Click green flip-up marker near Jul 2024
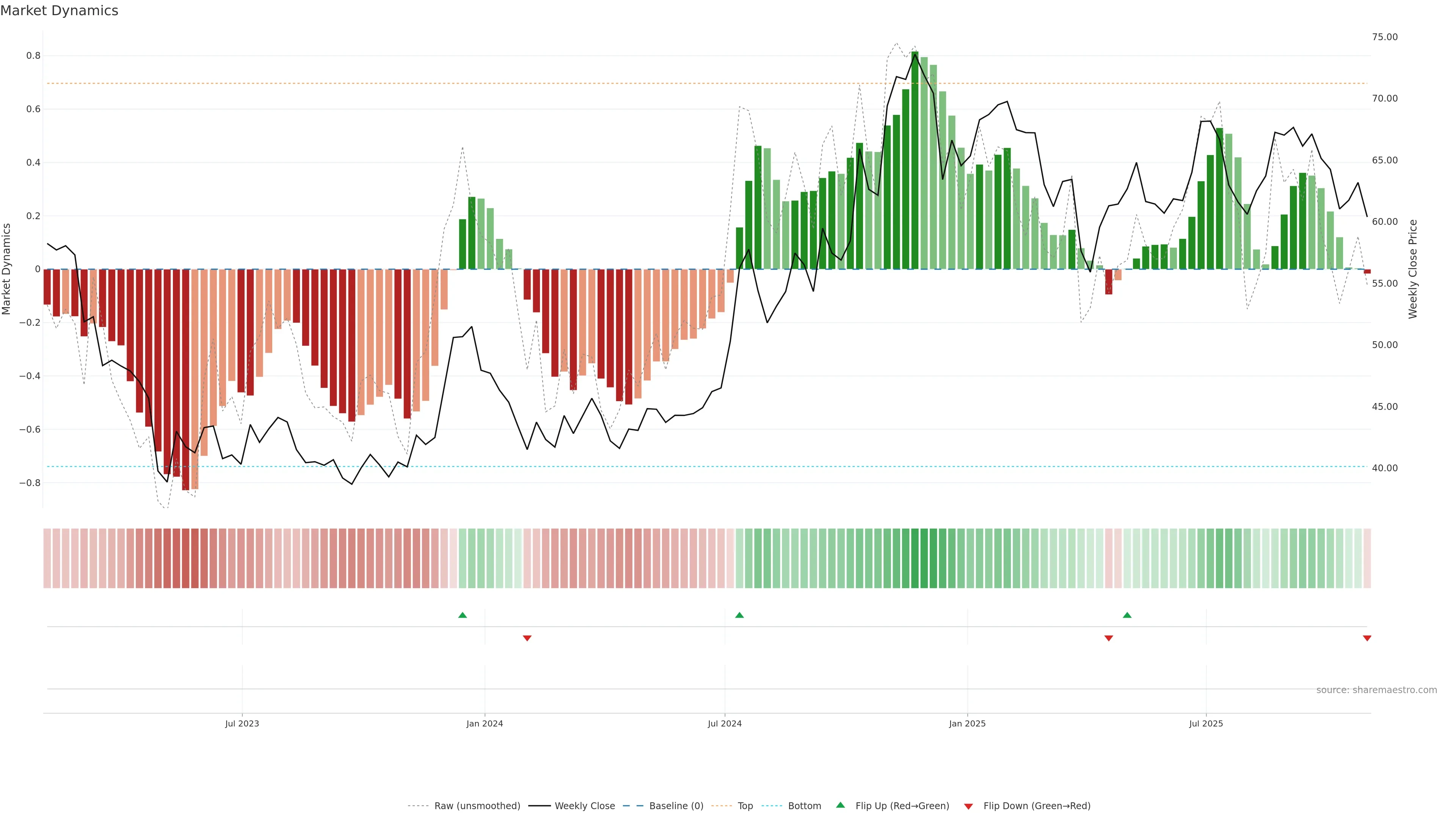Viewport: 1456px width, 819px height. click(739, 615)
